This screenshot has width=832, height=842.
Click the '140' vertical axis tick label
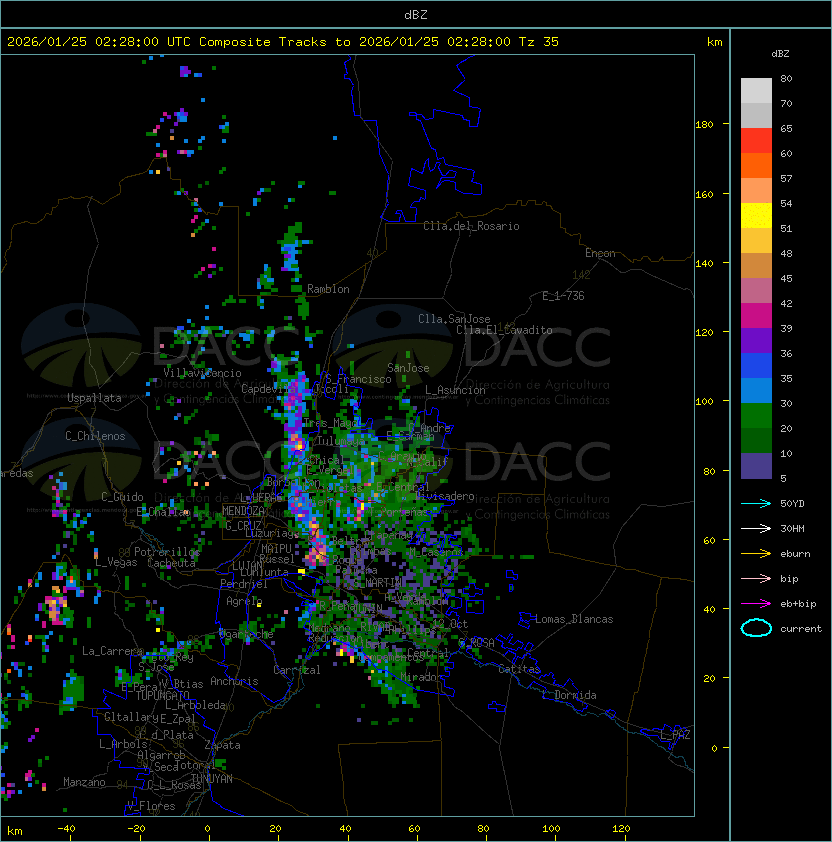(x=704, y=264)
